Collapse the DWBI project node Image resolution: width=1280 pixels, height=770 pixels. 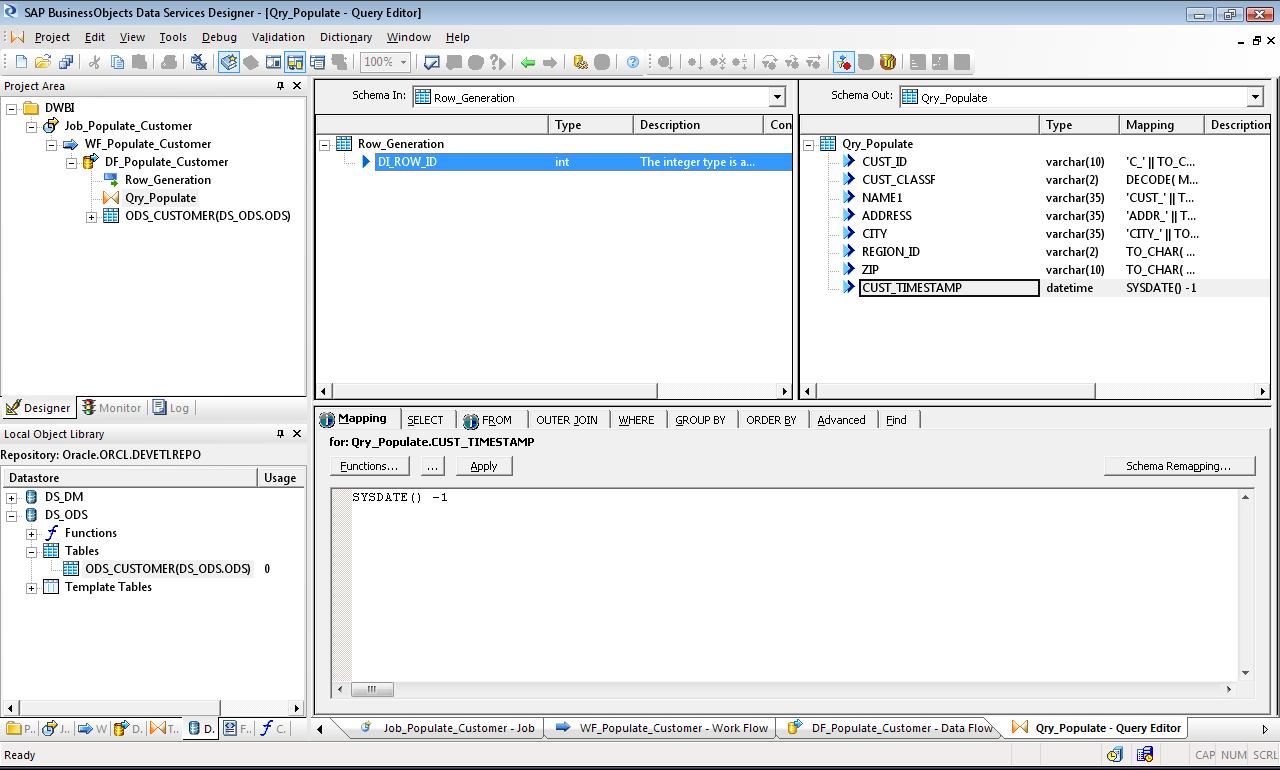11,108
